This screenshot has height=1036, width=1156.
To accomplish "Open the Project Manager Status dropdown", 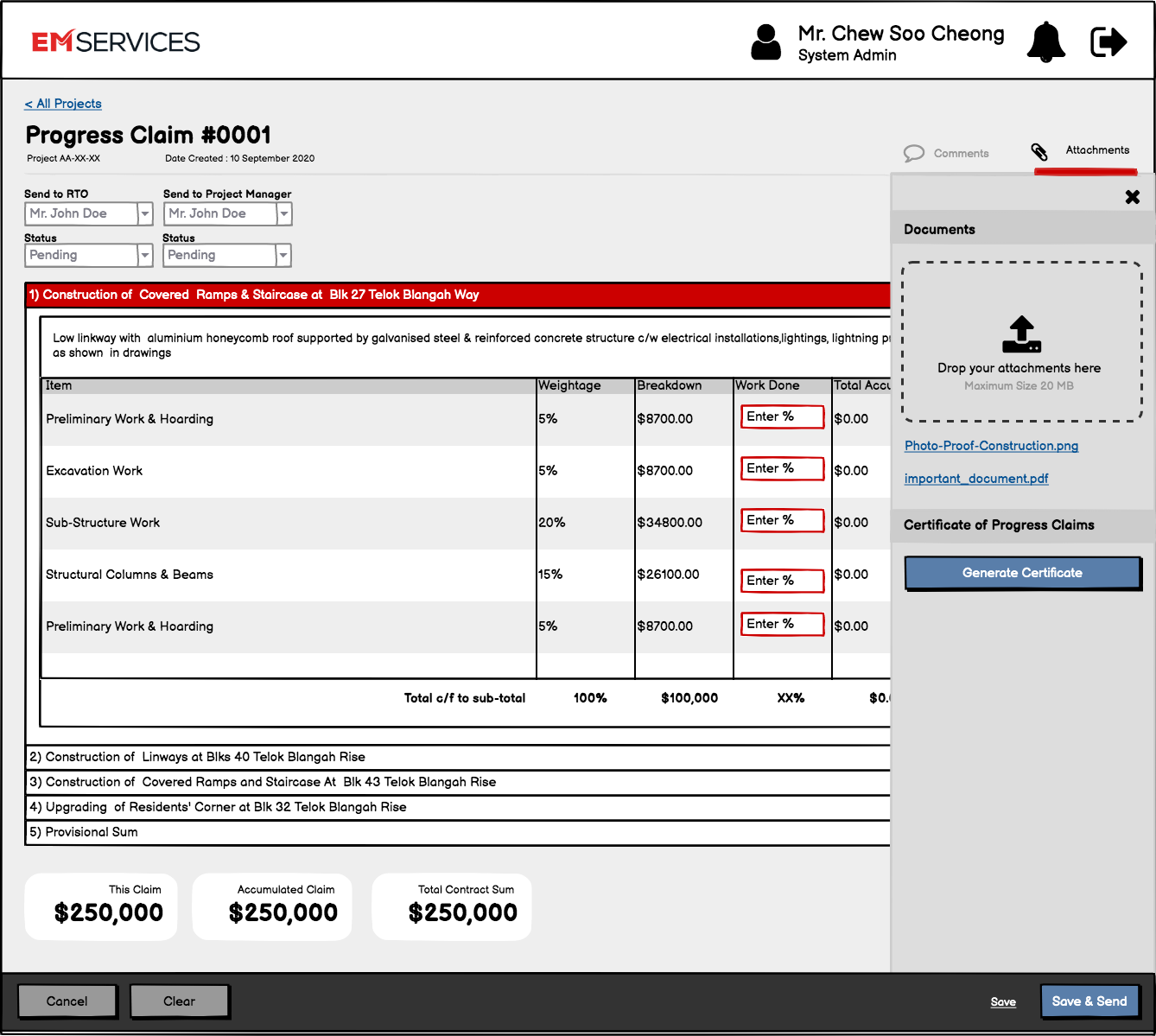I will tap(227, 255).
